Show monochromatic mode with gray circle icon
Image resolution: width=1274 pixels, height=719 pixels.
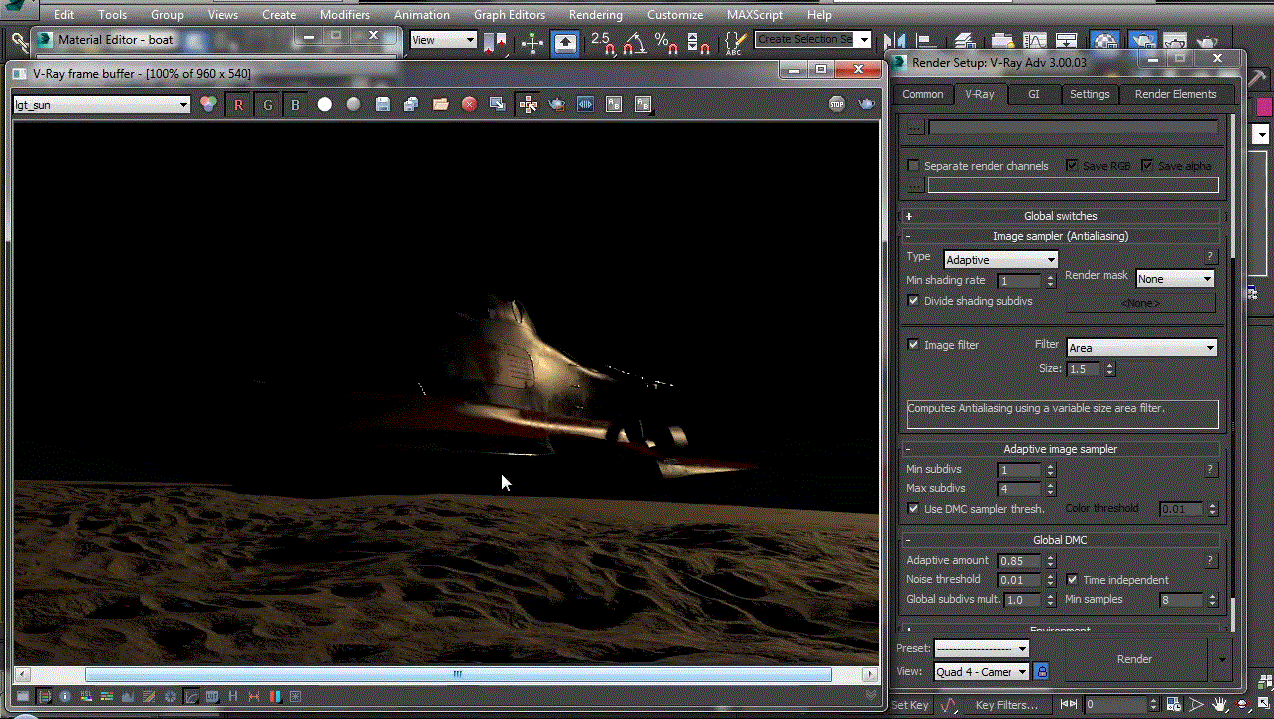pyautogui.click(x=353, y=104)
